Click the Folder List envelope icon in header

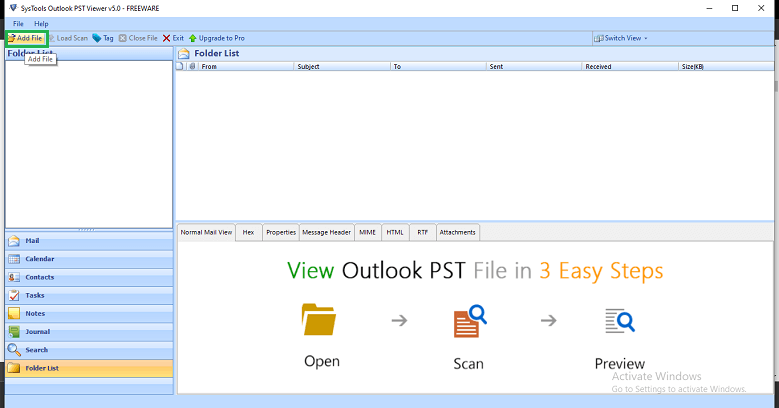[x=184, y=54]
